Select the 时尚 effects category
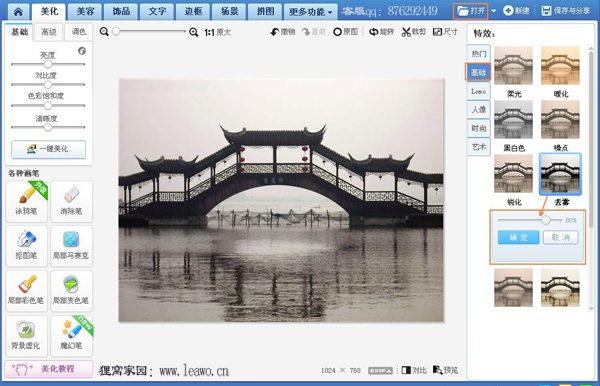Viewport: 600px width, 386px height. 478,129
